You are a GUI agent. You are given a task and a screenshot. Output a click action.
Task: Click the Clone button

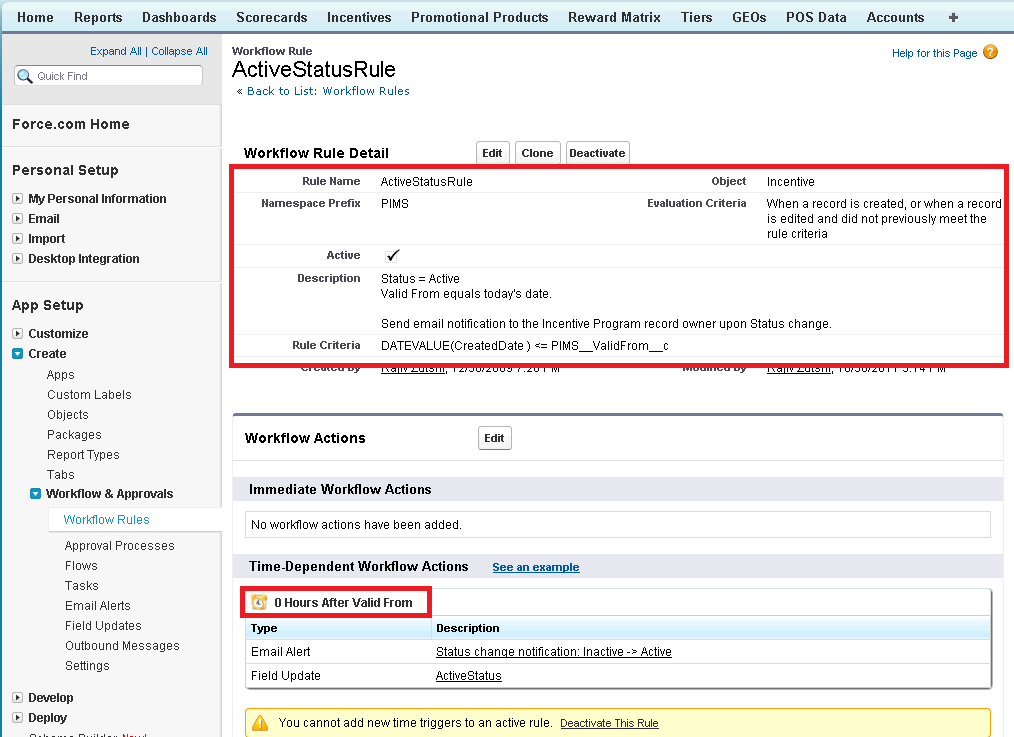pyautogui.click(x=537, y=153)
